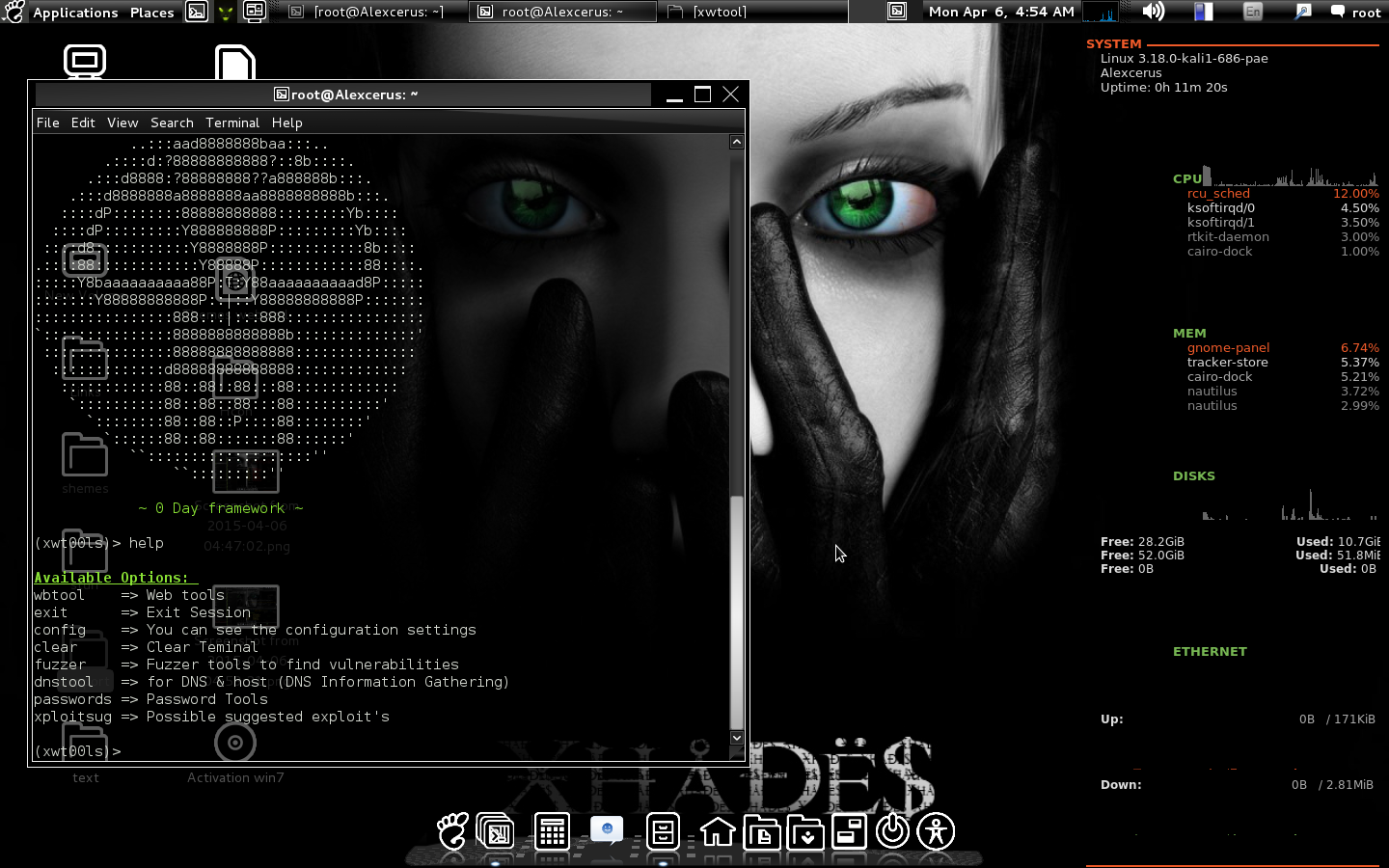Open the Terminal menu in the menu bar

[232, 122]
